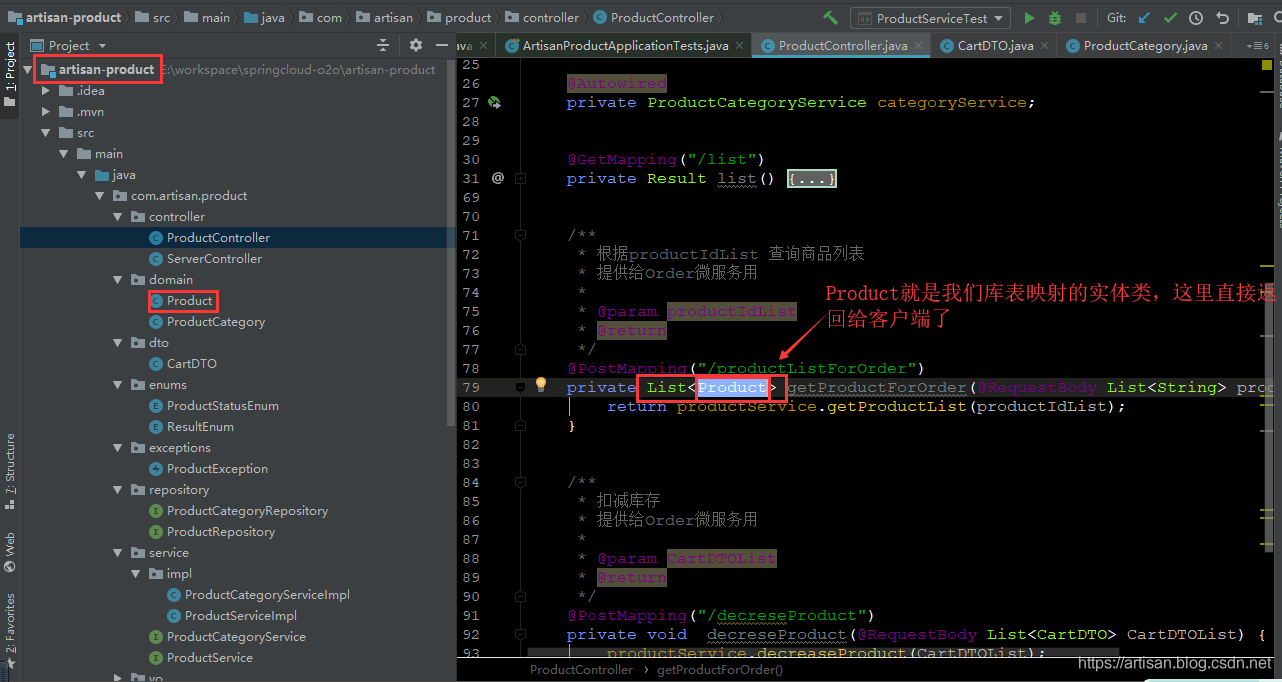
Task: Open ProductServiceImpl in the project tree
Action: [x=240, y=616]
